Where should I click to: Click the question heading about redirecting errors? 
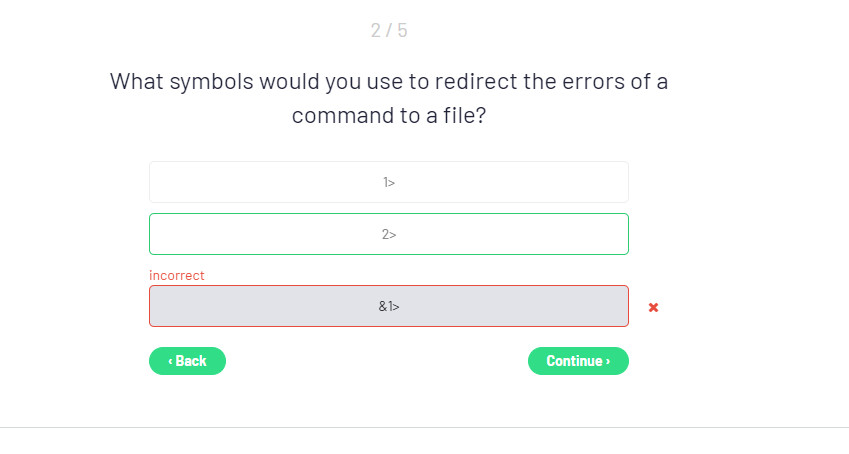point(389,98)
